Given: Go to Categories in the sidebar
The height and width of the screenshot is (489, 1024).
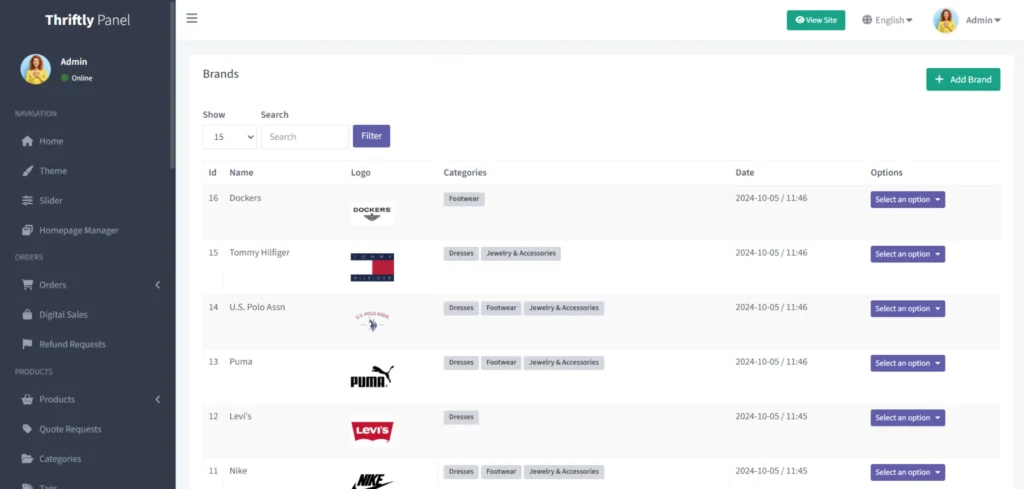Looking at the screenshot, I should click(60, 459).
